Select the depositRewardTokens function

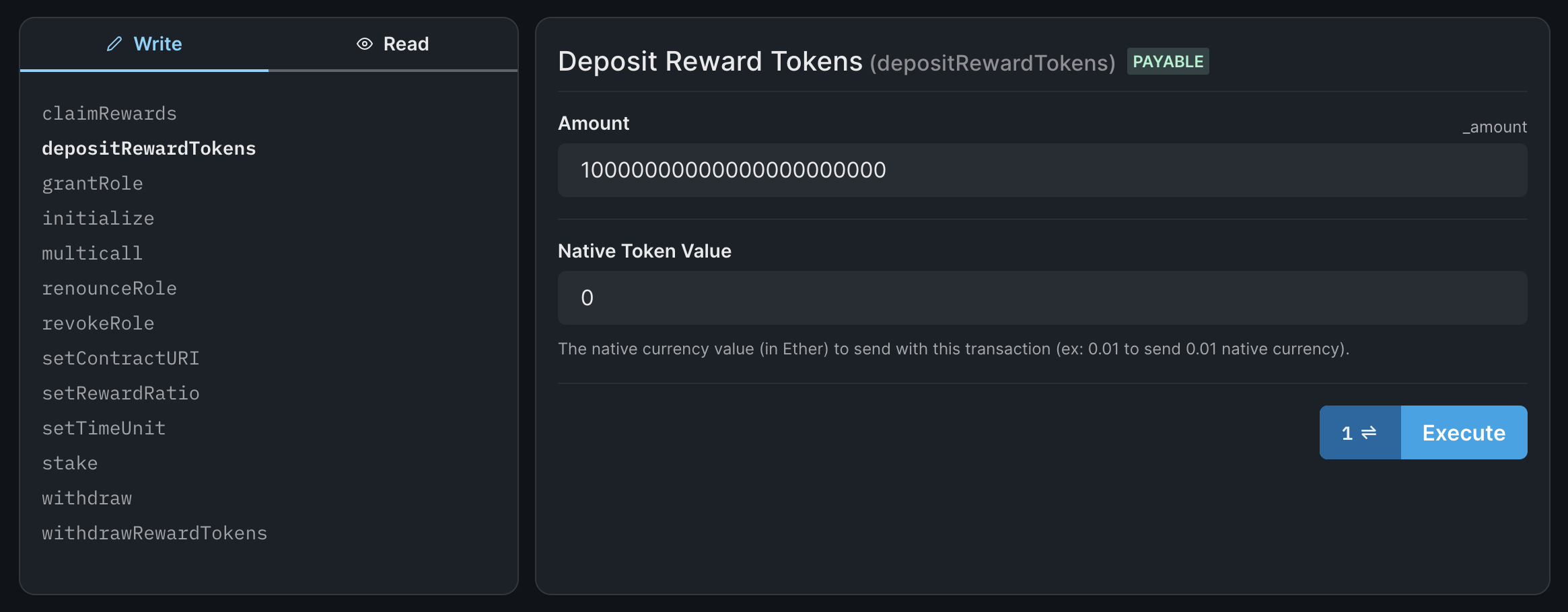149,148
